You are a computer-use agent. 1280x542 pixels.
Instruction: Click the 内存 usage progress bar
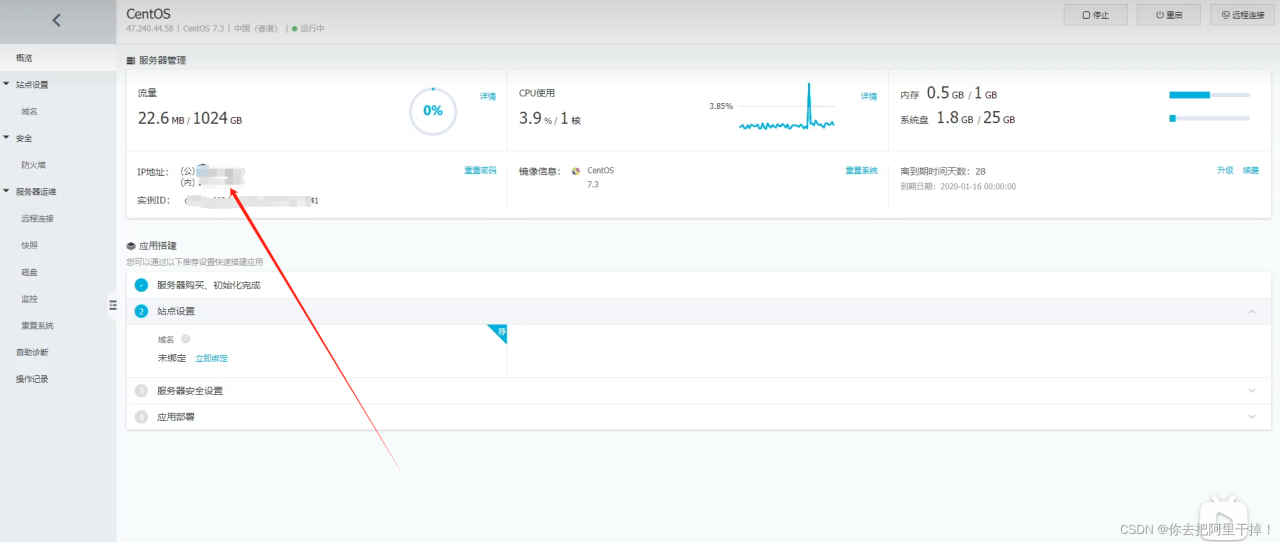pos(1209,95)
